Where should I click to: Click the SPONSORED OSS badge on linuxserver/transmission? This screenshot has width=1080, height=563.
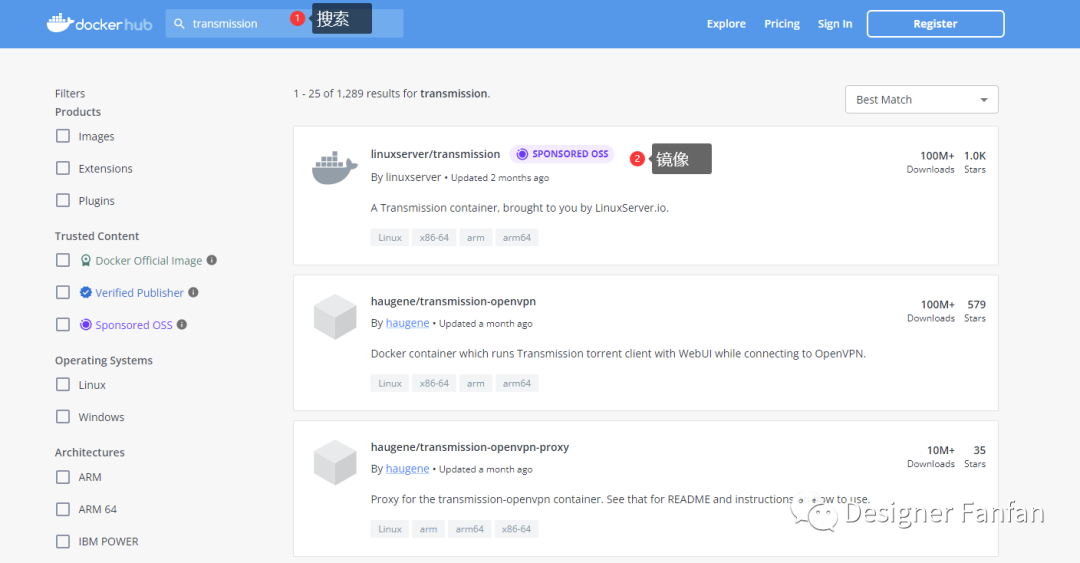(562, 154)
